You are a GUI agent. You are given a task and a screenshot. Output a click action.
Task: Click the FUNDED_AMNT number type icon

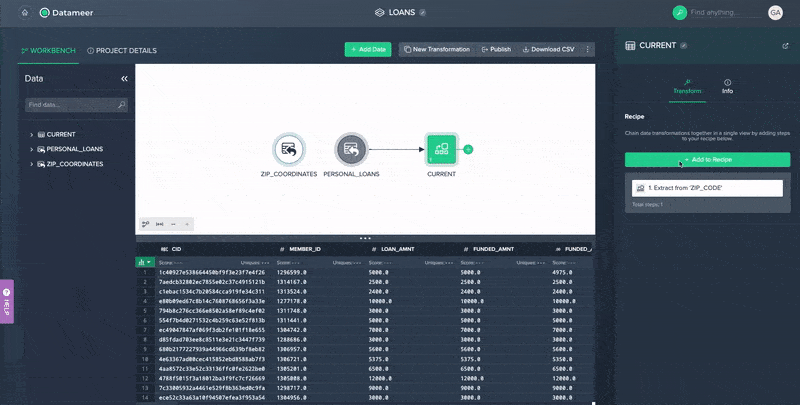click(x=466, y=249)
